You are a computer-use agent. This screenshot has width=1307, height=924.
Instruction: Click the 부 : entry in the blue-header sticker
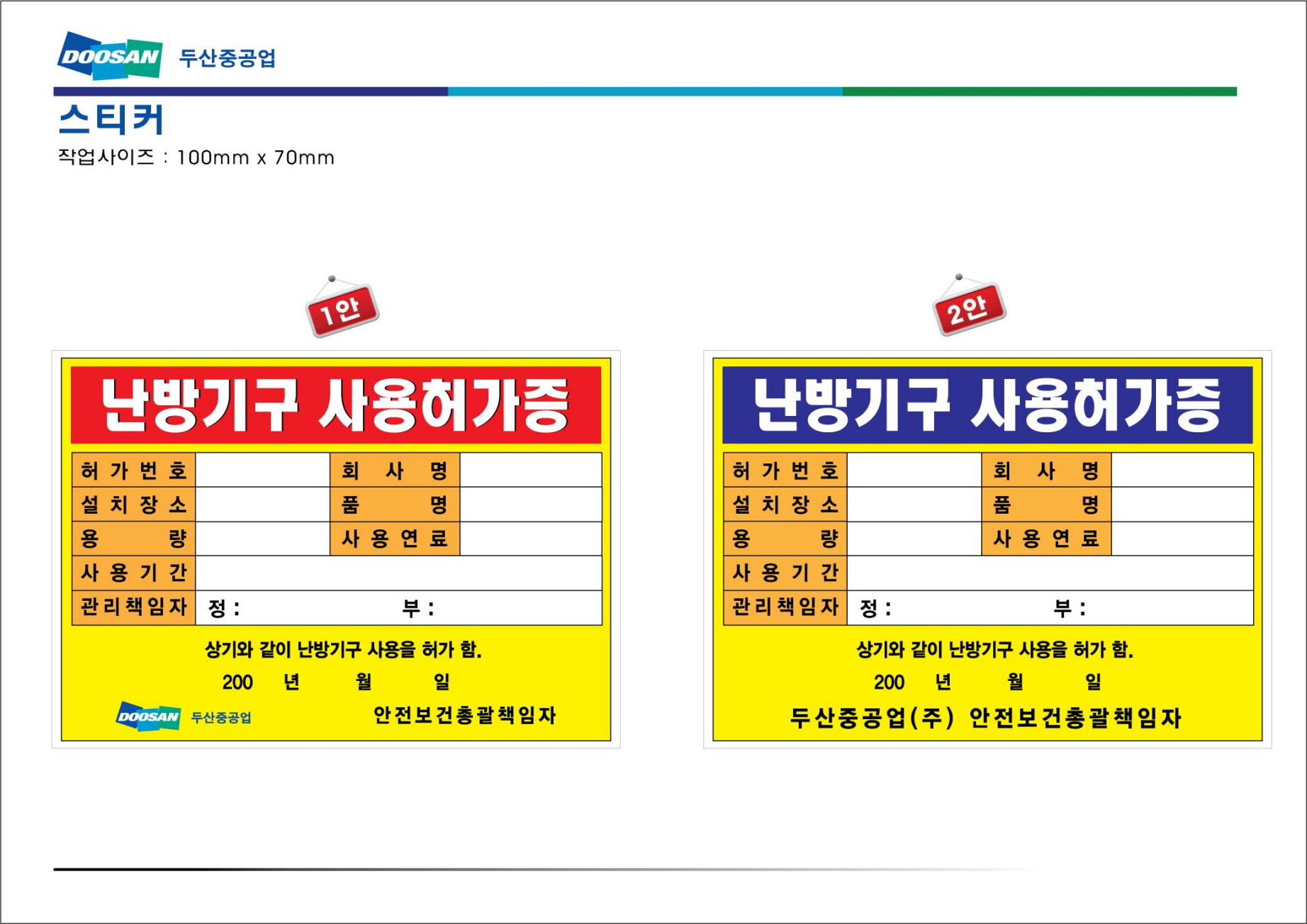1069,608
